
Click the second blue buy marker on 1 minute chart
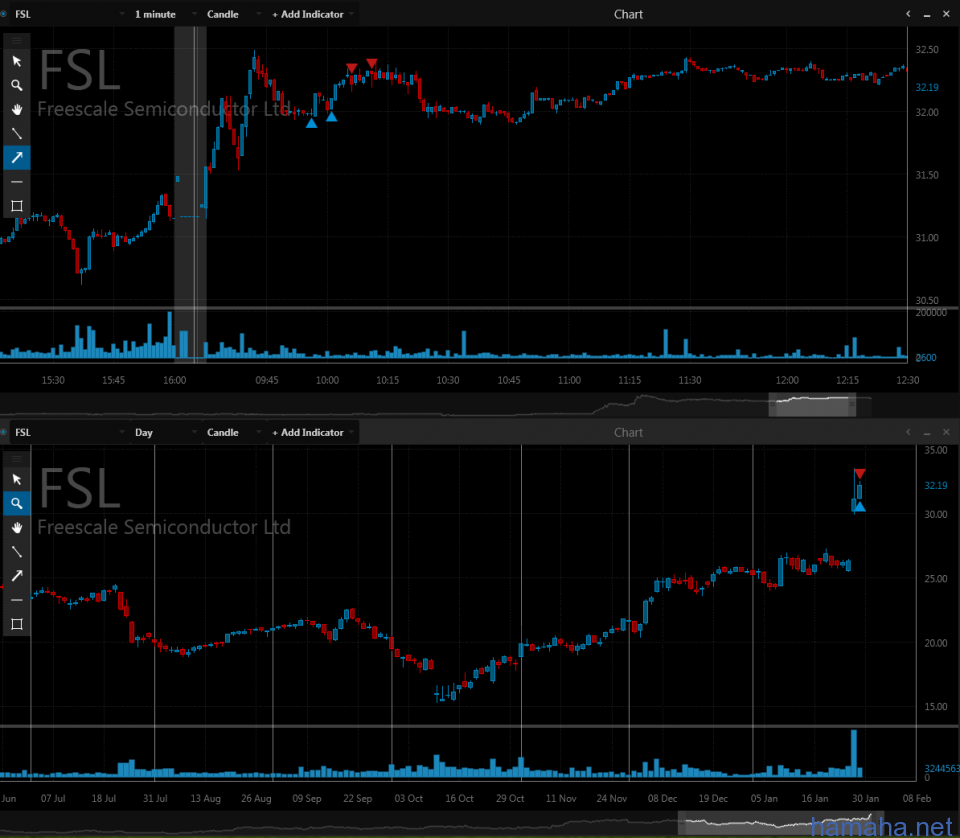331,116
